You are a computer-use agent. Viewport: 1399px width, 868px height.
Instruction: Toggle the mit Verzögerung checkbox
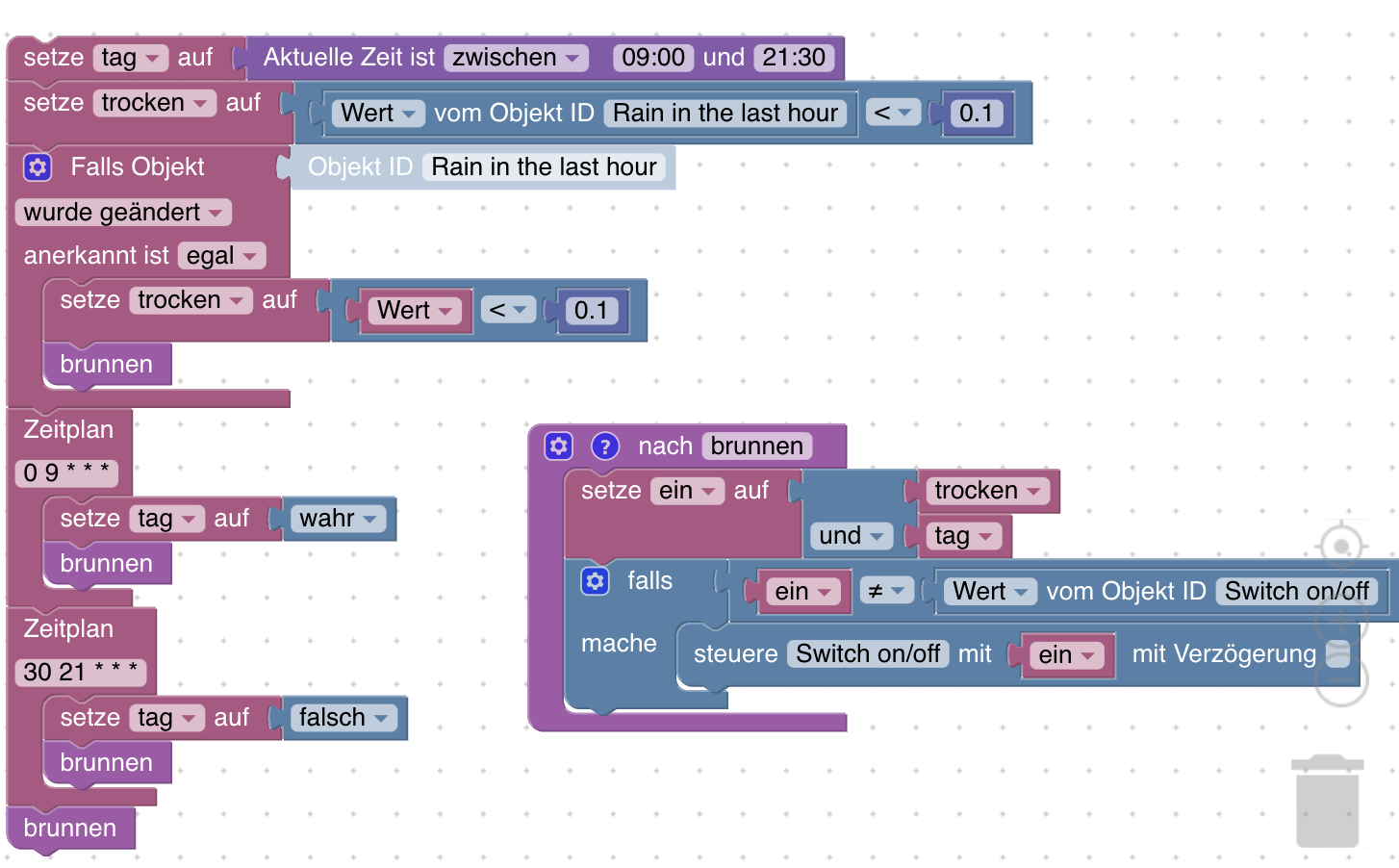pyautogui.click(x=1338, y=654)
